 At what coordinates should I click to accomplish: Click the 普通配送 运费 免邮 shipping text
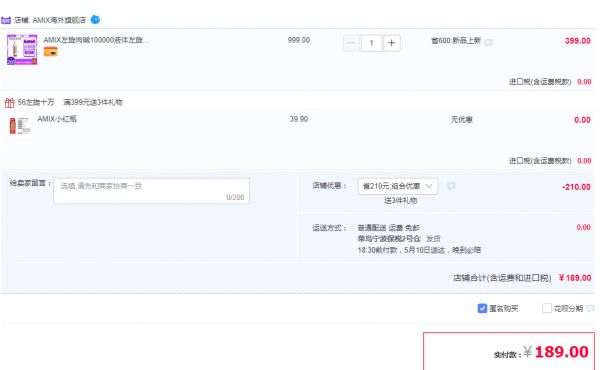coord(388,228)
